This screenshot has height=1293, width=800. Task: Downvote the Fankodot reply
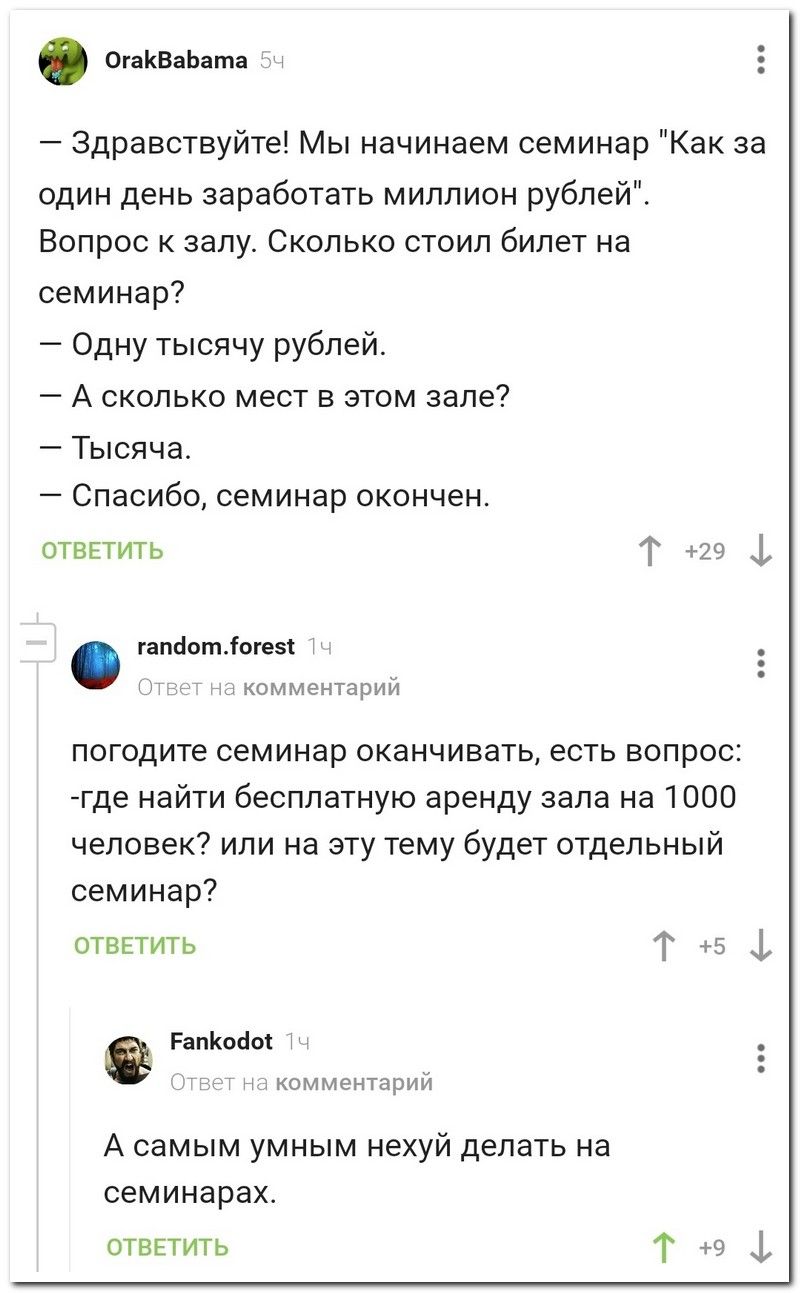tap(762, 1246)
